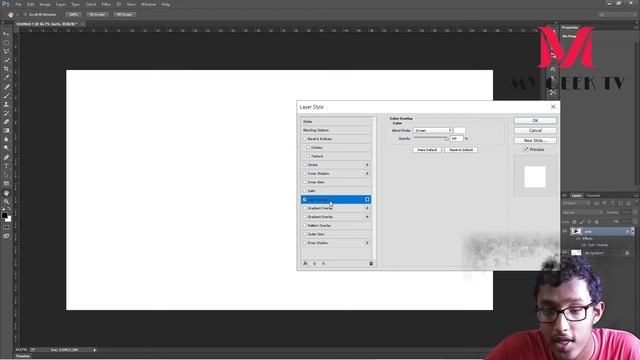Select the Gradient tool
Image resolution: width=640 pixels, height=360 pixels.
[x=6, y=130]
